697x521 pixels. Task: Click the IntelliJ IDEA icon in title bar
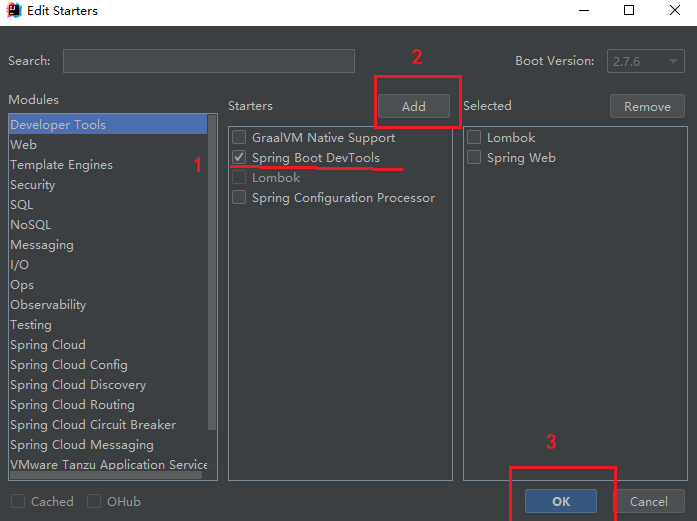(14, 10)
